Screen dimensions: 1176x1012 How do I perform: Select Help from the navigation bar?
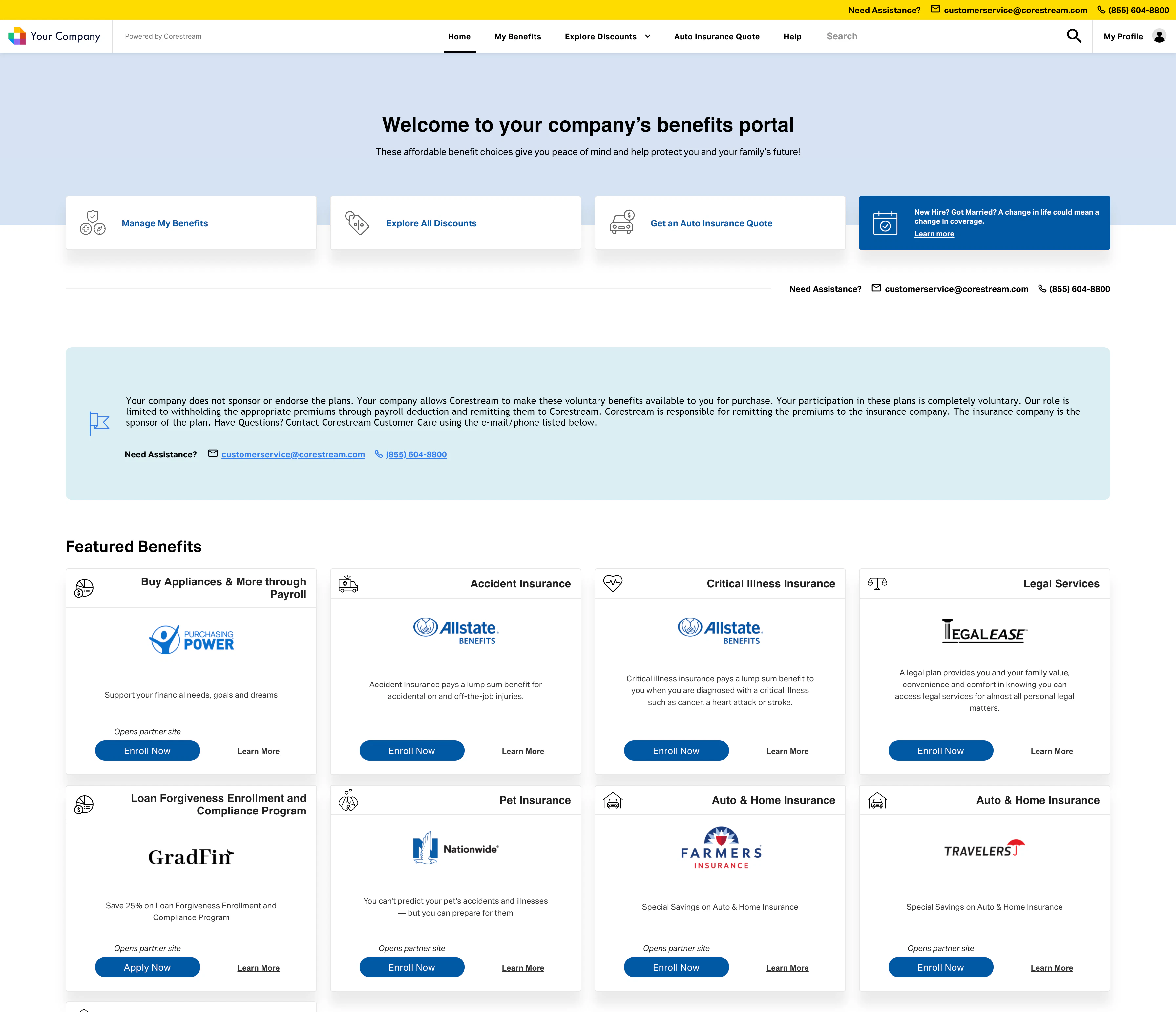point(792,36)
